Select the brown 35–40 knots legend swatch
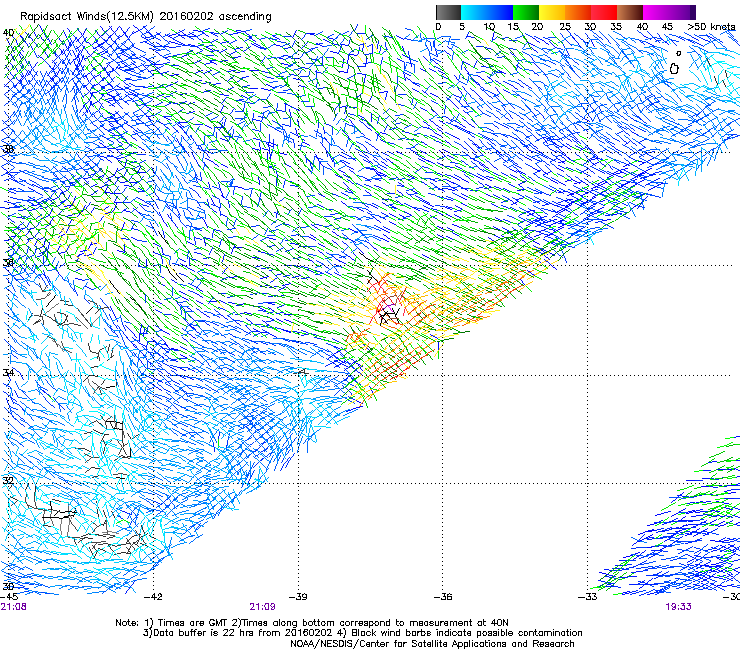Viewport: 740px width, 650px height. tap(630, 12)
